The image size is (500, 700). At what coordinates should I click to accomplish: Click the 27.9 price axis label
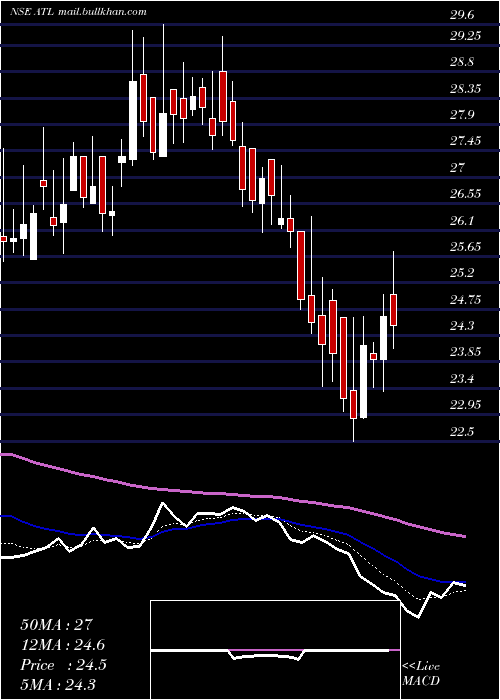pos(462,115)
